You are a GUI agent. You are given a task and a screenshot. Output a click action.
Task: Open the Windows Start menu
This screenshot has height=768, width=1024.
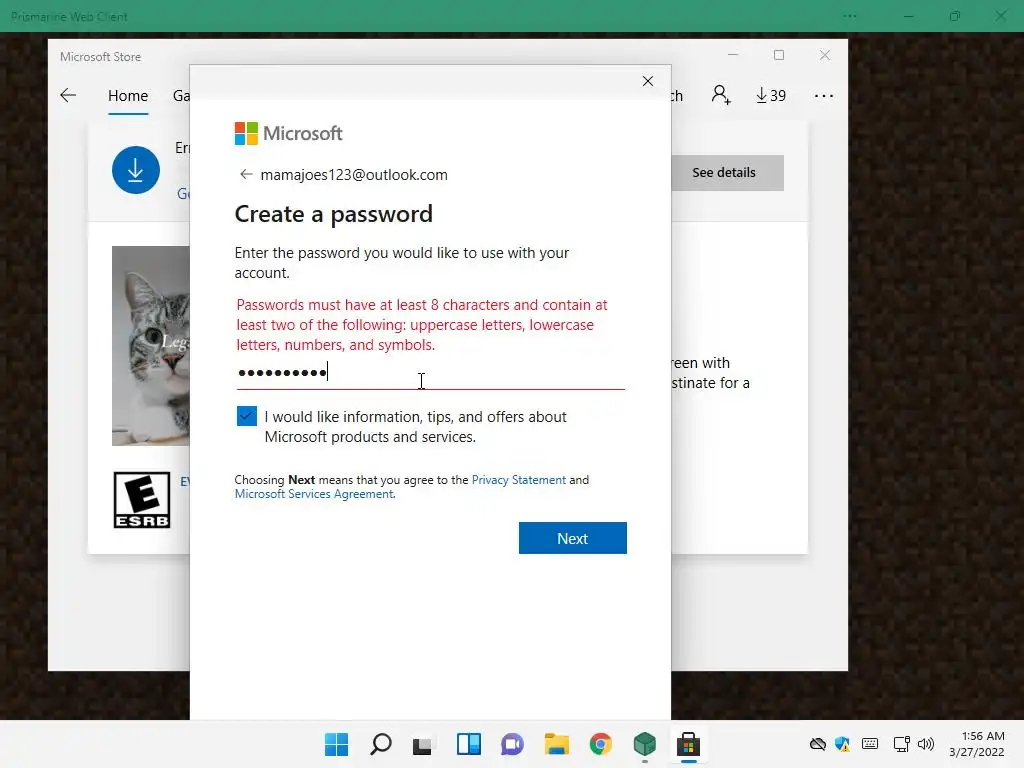coord(336,744)
